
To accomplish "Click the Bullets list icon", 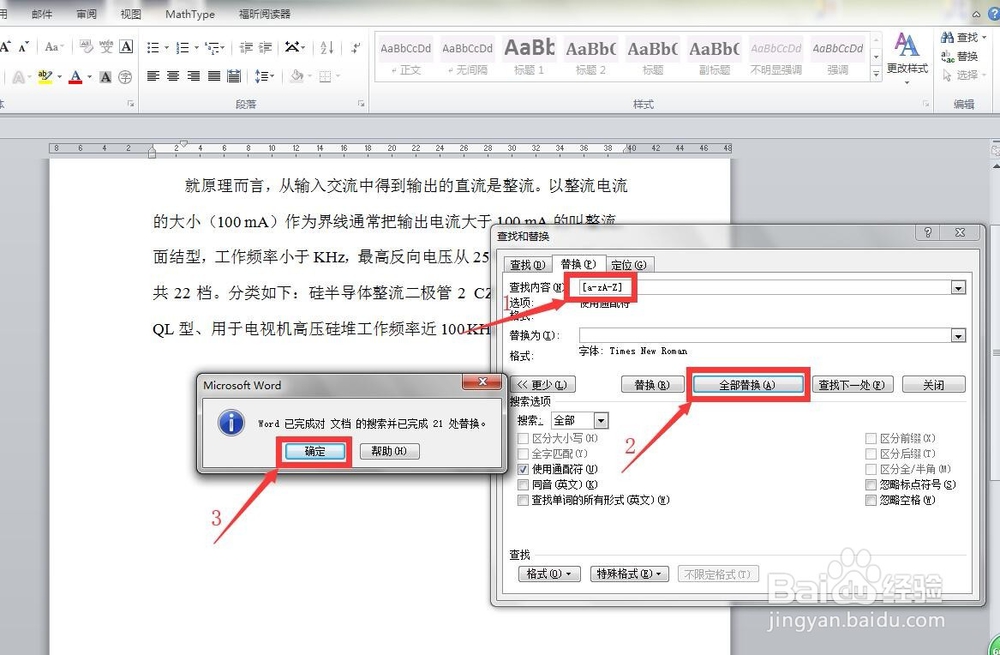I will click(153, 48).
